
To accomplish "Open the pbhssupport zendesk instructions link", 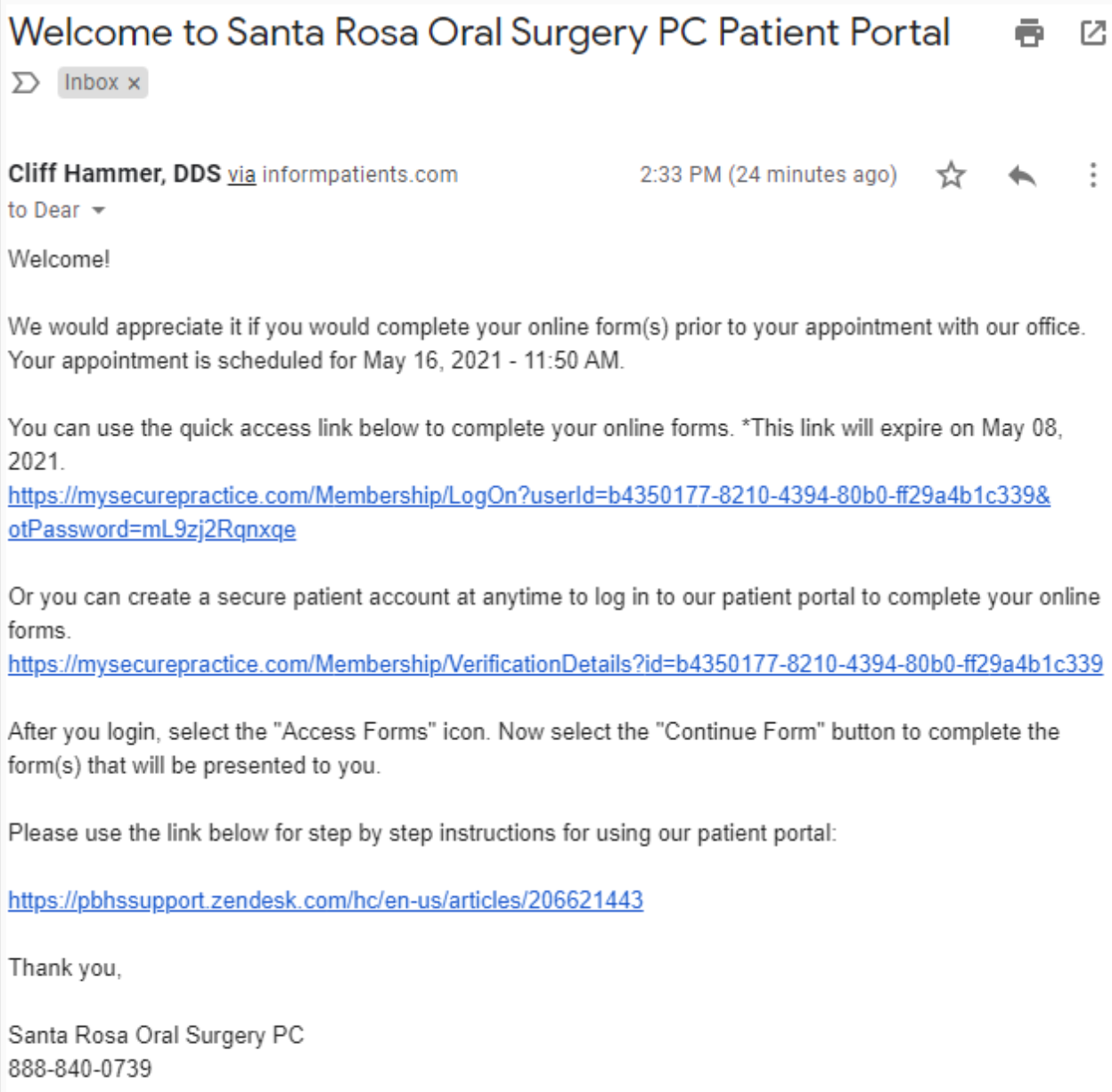I will pyautogui.click(x=325, y=900).
